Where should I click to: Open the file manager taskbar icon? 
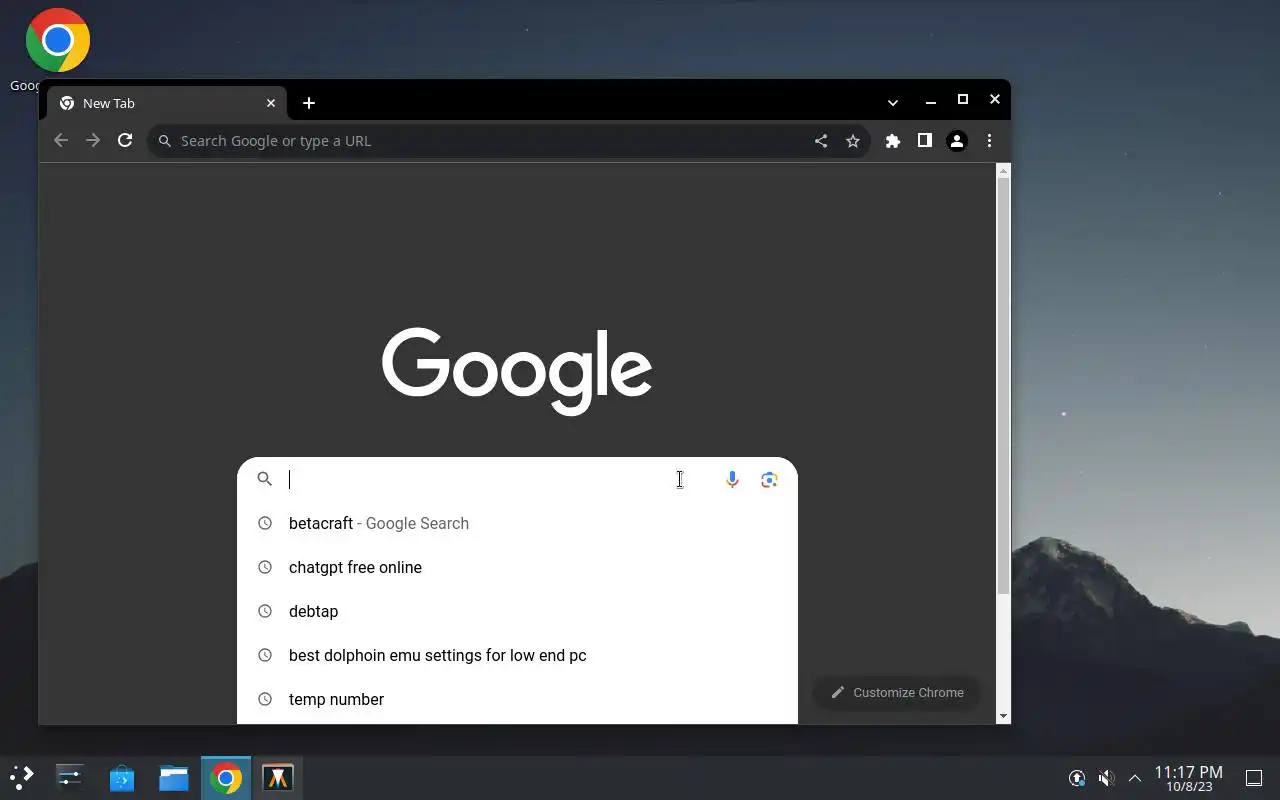[x=174, y=777]
